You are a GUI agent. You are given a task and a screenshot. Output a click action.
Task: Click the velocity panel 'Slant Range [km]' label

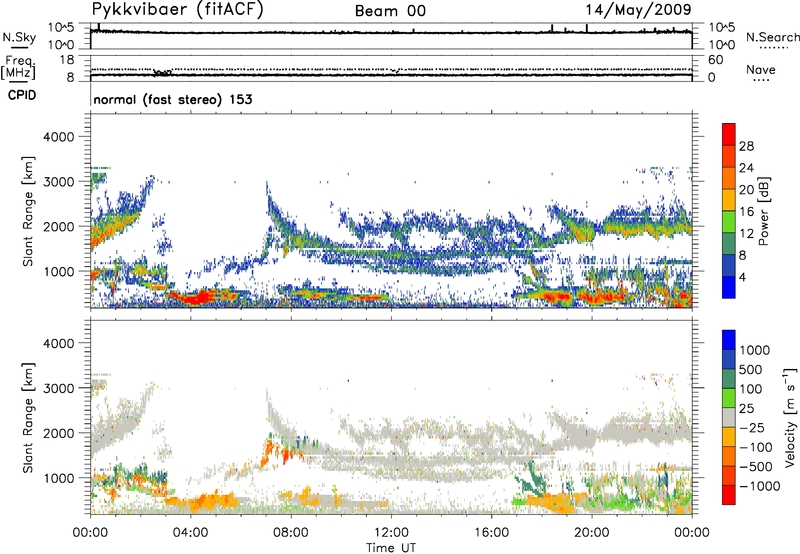pyautogui.click(x=28, y=417)
